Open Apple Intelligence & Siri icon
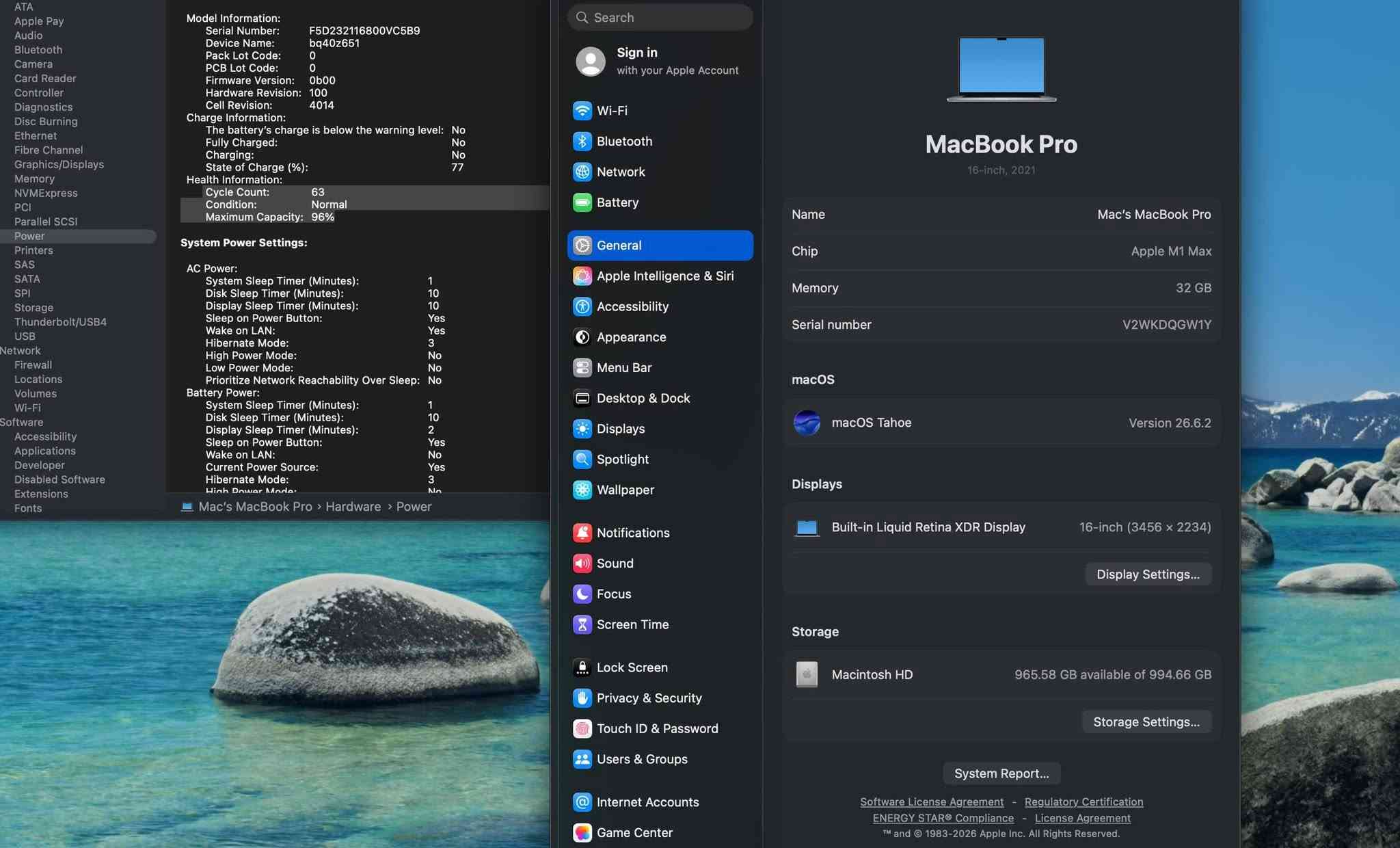Screen dimensions: 1400x848 pyautogui.click(x=582, y=276)
